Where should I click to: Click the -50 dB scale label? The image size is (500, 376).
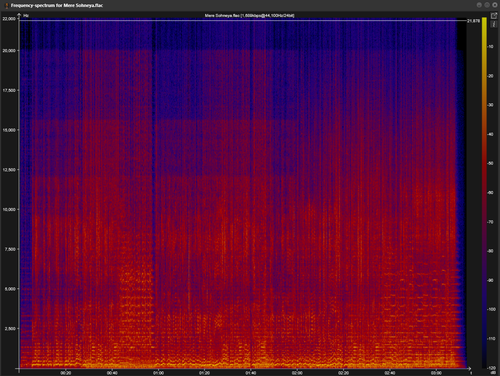click(x=491, y=163)
